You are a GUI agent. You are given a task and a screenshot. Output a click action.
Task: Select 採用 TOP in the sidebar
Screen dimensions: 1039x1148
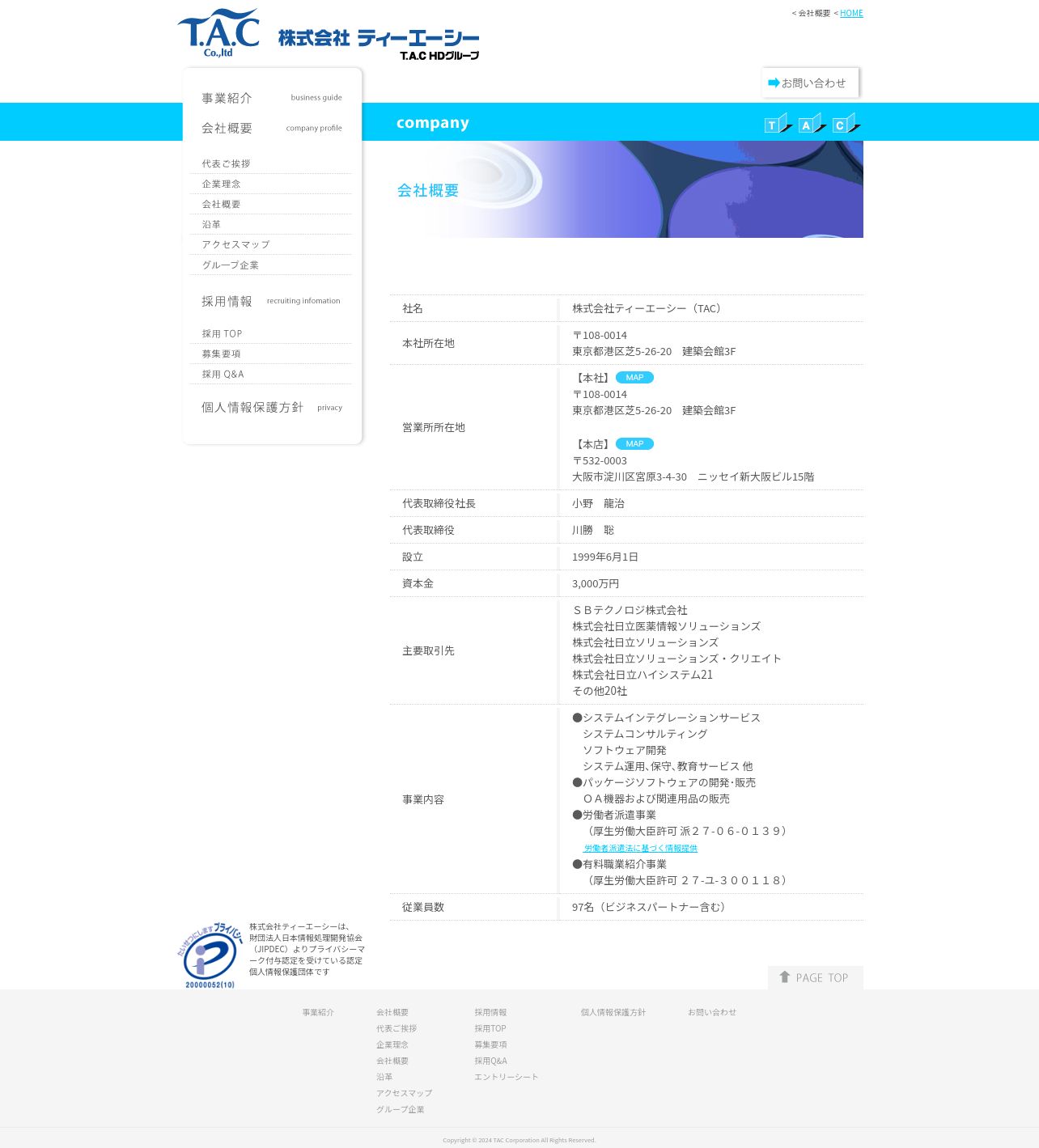(271, 333)
